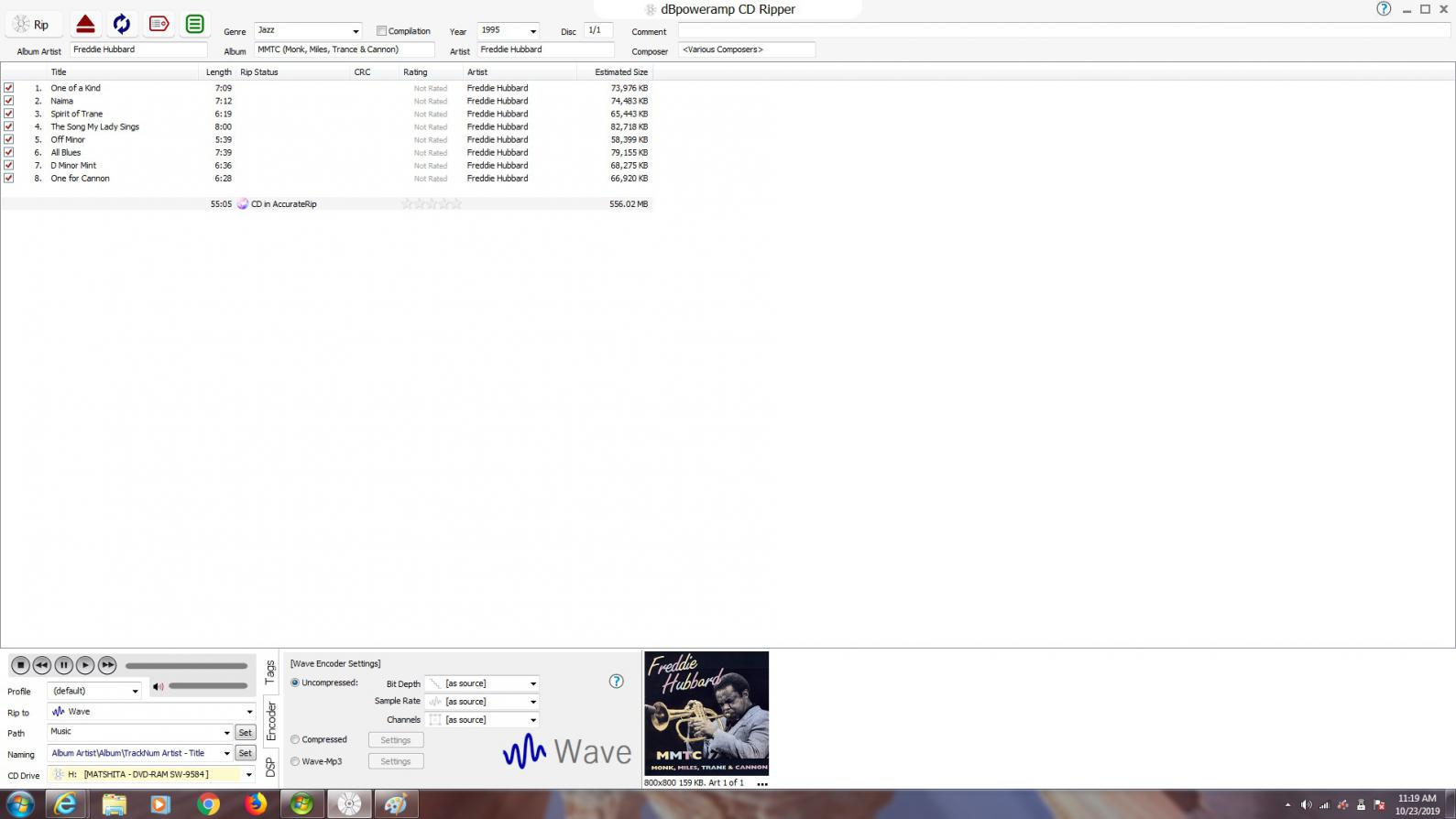Click the blue Refresh CD icon
Image resolution: width=1456 pixels, height=819 pixels.
point(122,24)
